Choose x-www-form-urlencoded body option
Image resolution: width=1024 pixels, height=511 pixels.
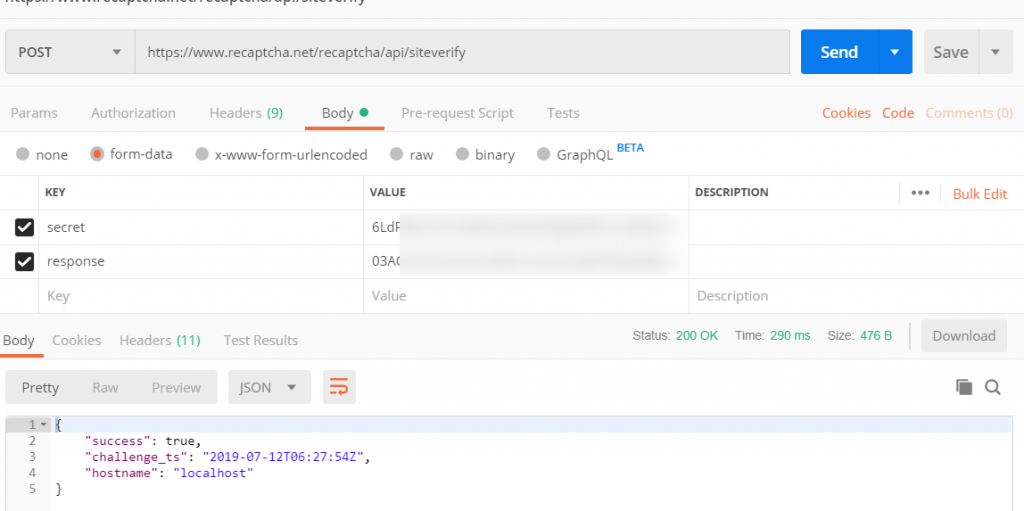202,155
